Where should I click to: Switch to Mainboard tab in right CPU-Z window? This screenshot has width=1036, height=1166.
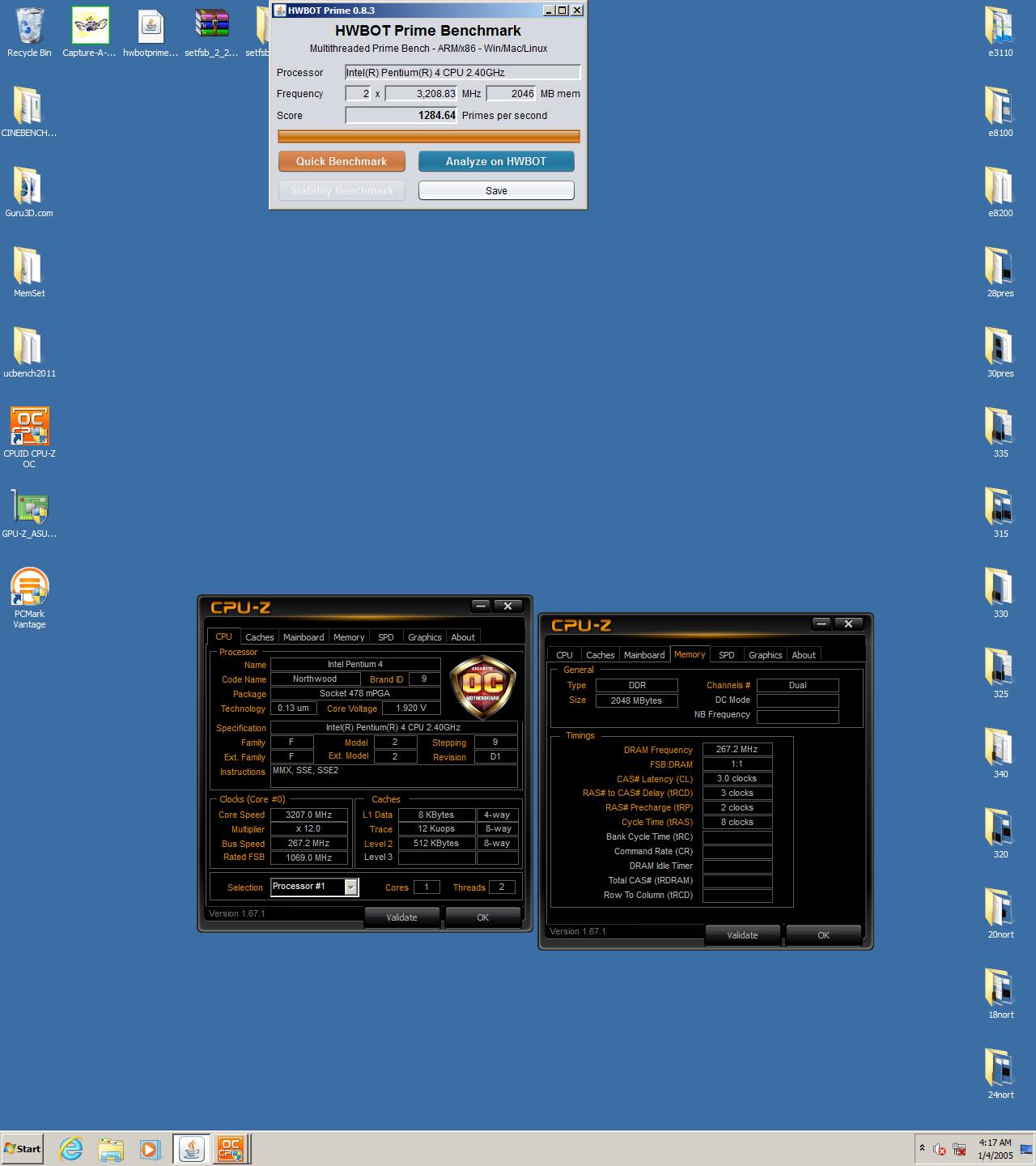coord(644,655)
